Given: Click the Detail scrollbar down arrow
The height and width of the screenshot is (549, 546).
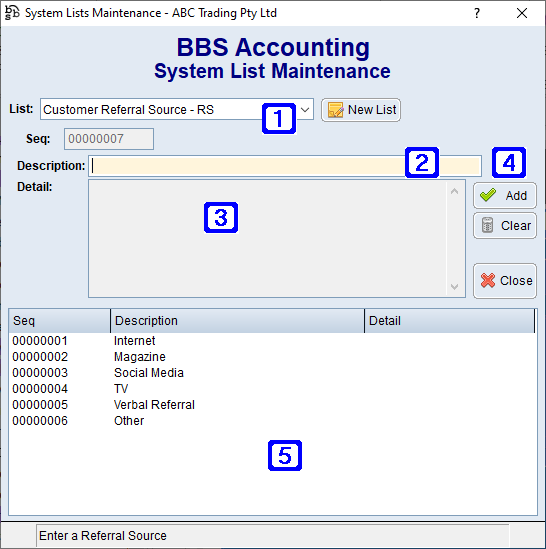Looking at the screenshot, I should 455,287.
